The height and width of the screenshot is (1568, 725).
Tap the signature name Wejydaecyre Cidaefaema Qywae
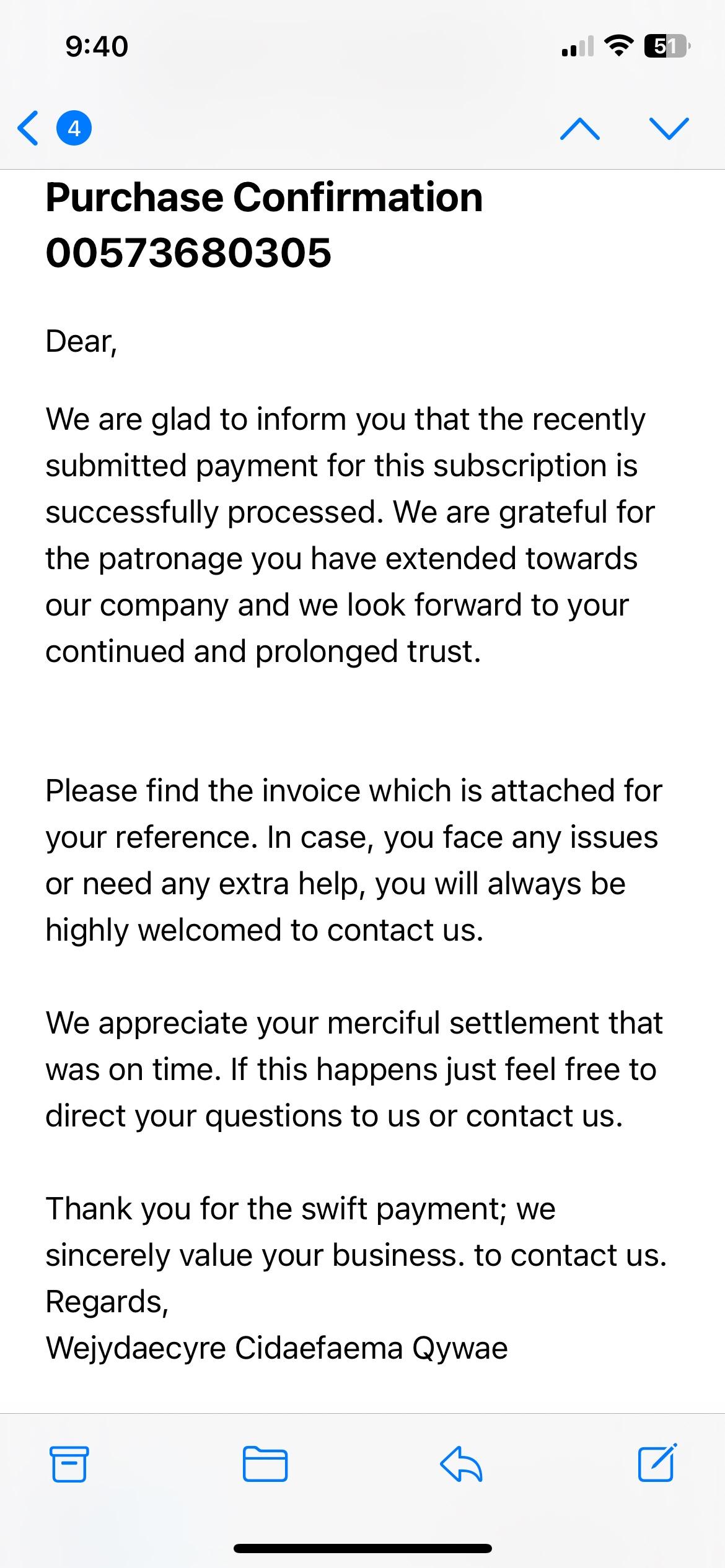[276, 1348]
